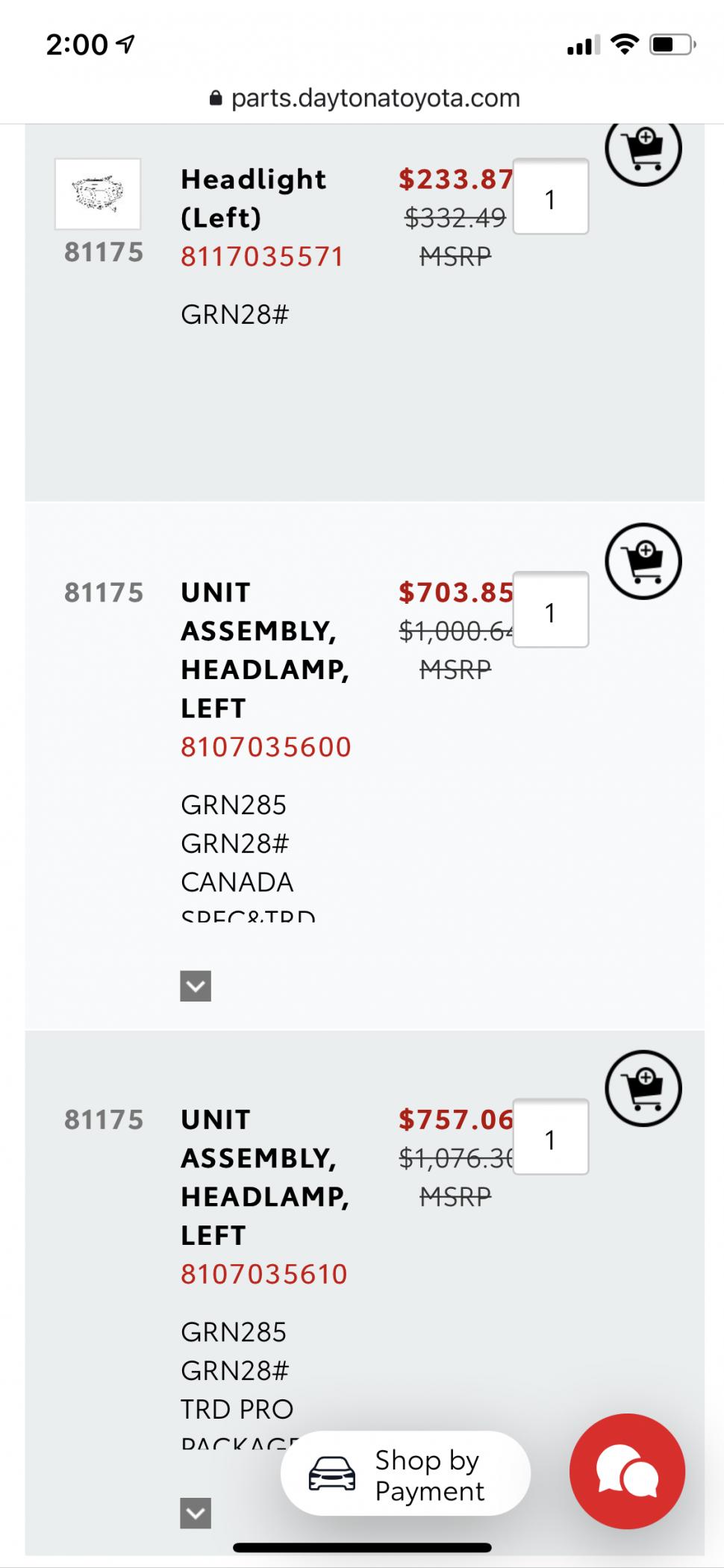Open part number link 8107035610
The width and height of the screenshot is (724, 1568).
264,1274
